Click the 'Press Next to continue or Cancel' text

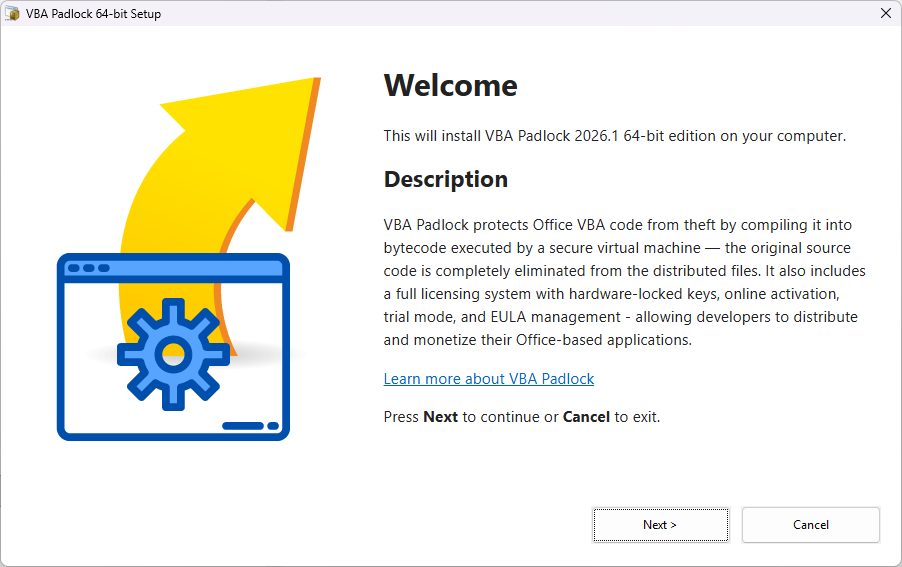pyautogui.click(x=522, y=417)
